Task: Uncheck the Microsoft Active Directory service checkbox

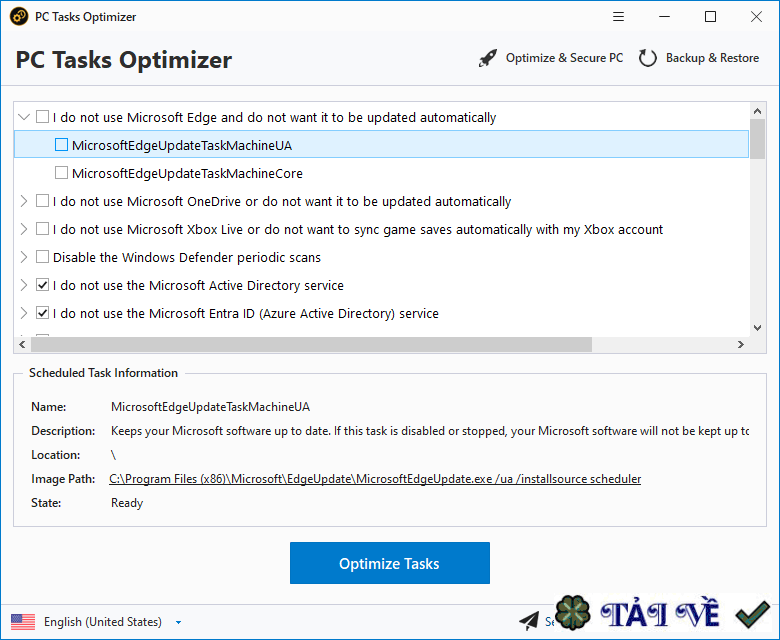Action: click(x=42, y=285)
